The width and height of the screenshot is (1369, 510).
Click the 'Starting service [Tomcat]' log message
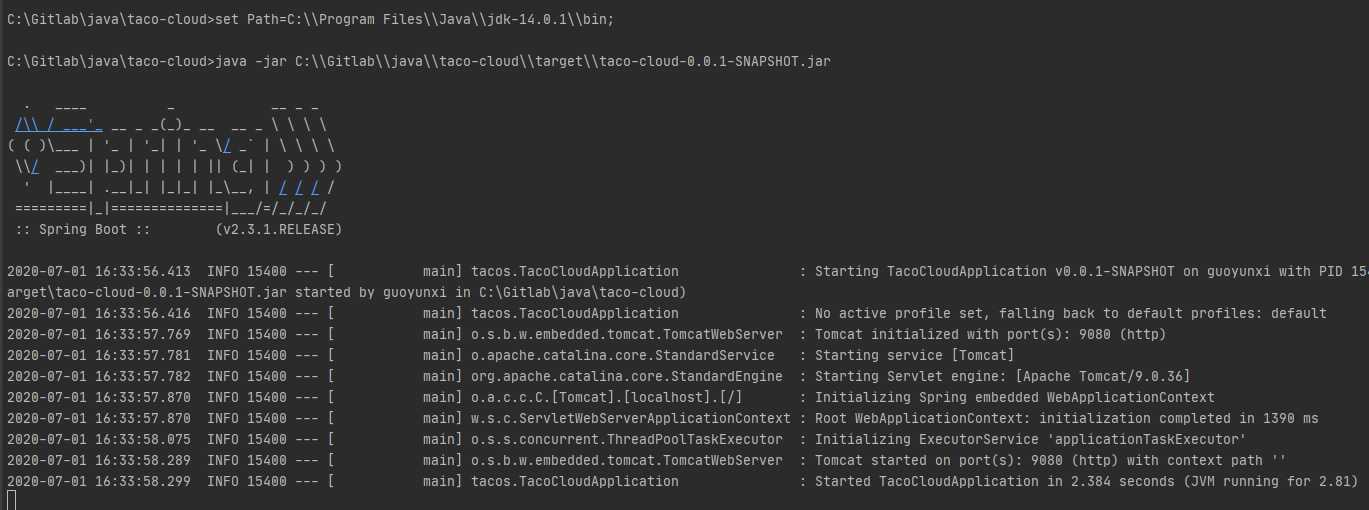[914, 355]
